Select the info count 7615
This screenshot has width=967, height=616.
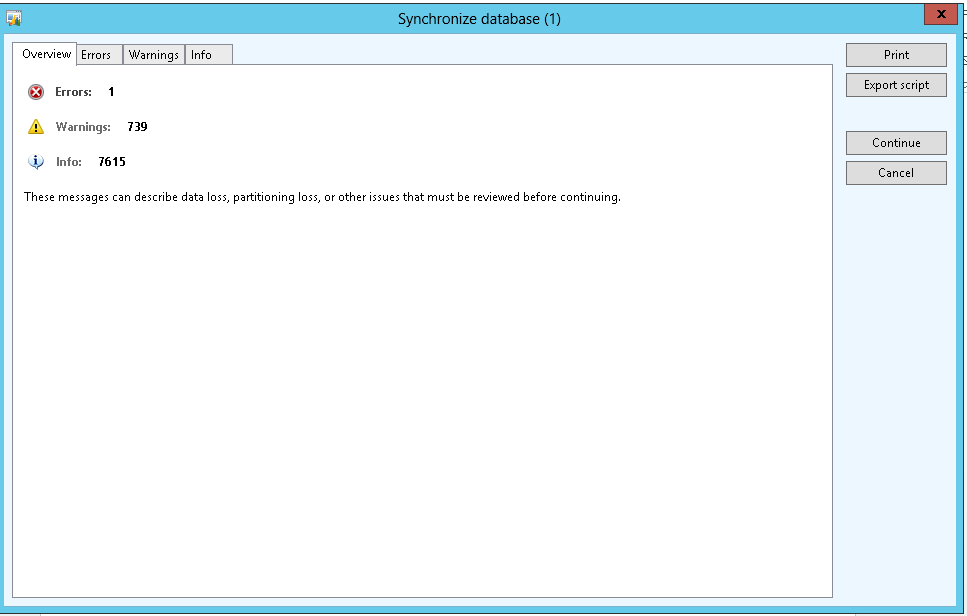(x=112, y=162)
